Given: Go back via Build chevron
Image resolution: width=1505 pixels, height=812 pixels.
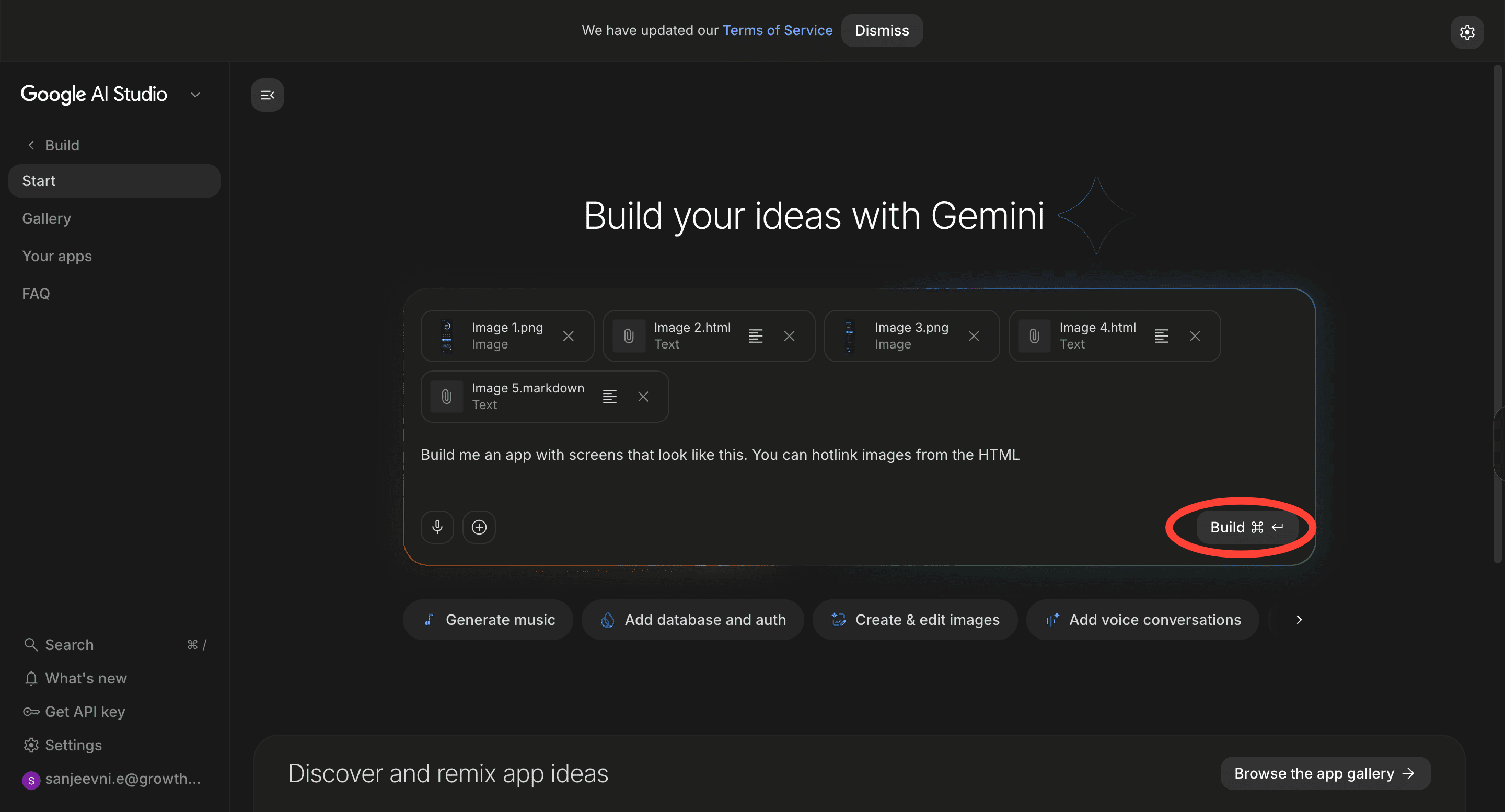Looking at the screenshot, I should 31,145.
